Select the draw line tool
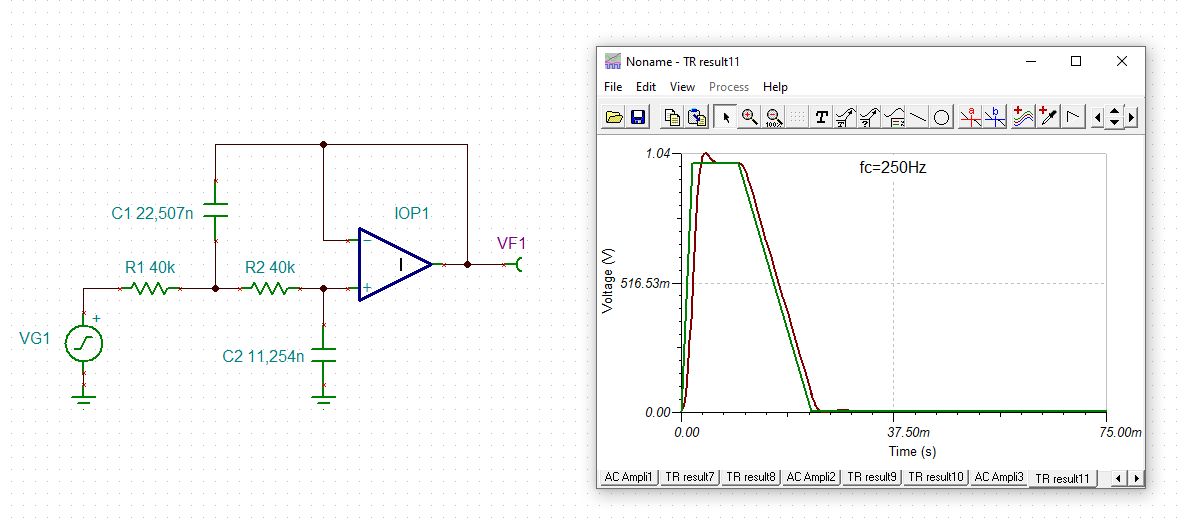Image resolution: width=1188 pixels, height=527 pixels. (918, 117)
